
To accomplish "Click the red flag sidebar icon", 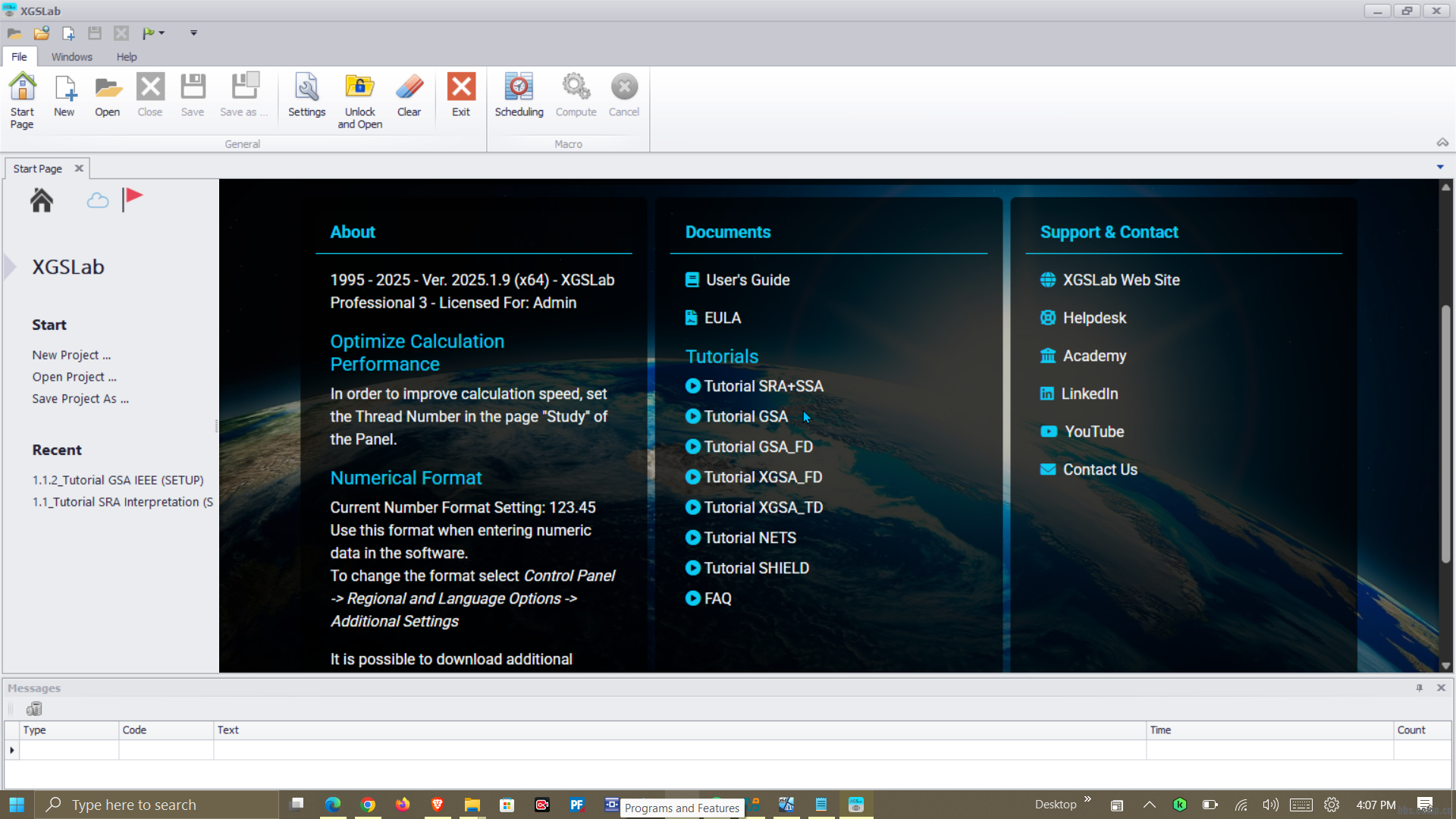I will 133,199.
